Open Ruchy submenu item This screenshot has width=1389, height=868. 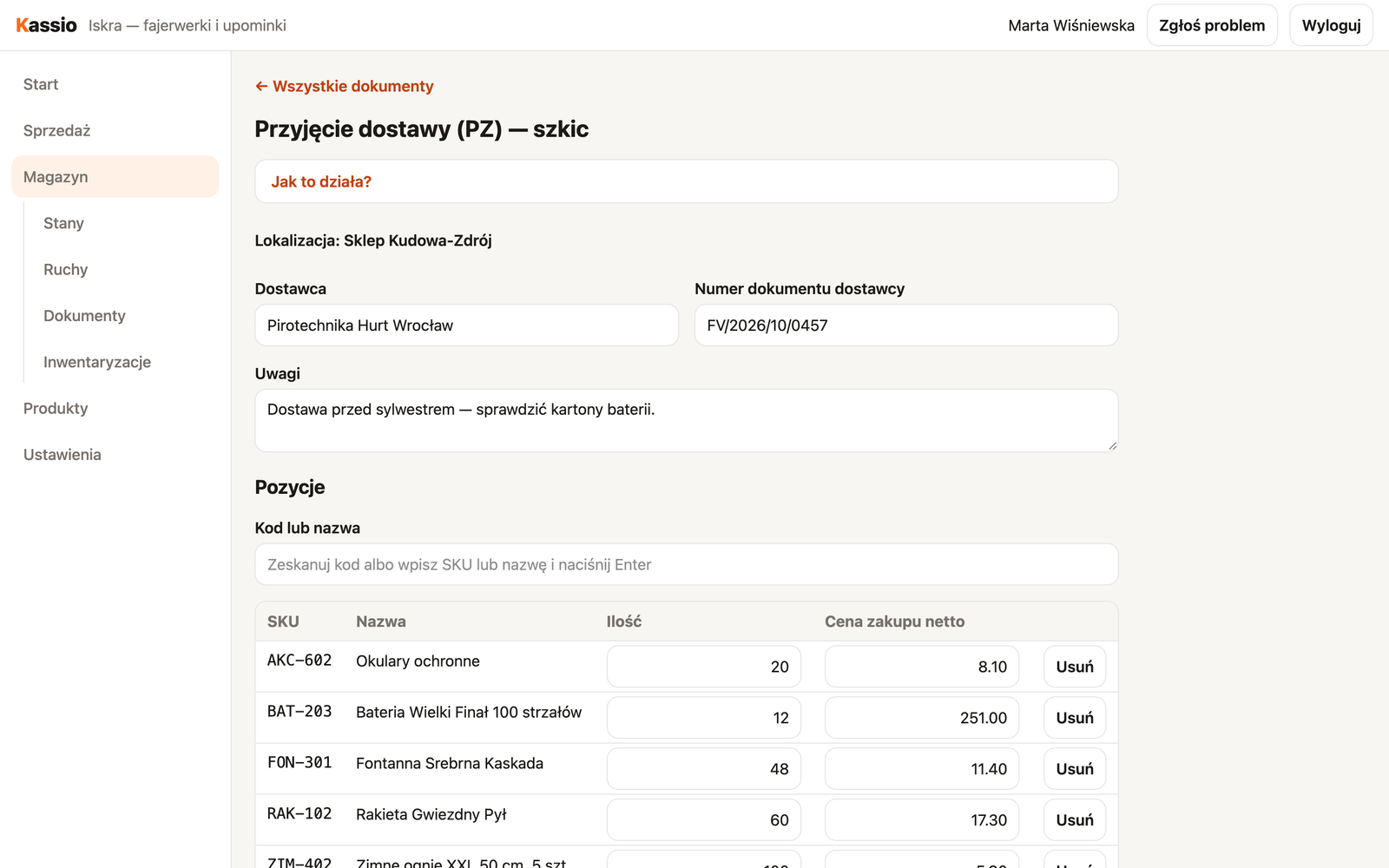(x=125, y=269)
